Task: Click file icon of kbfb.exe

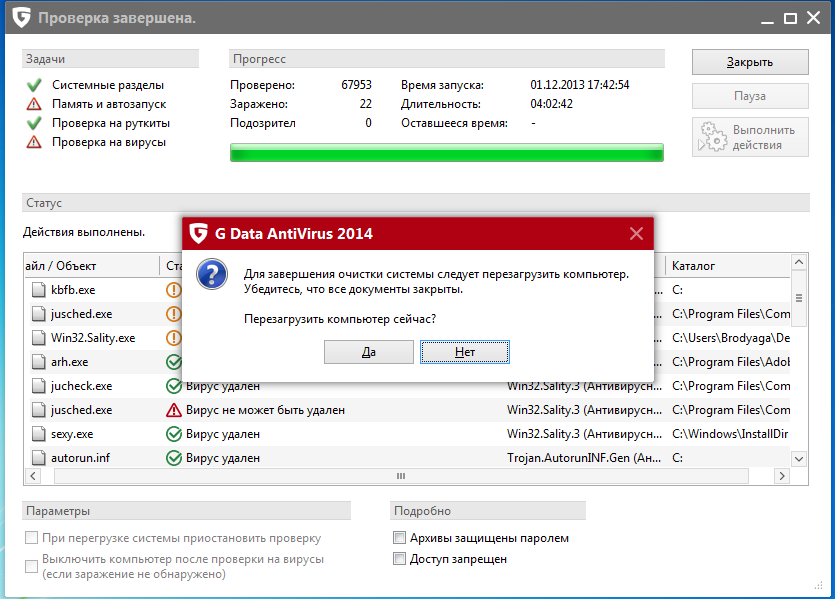Action: (x=38, y=290)
